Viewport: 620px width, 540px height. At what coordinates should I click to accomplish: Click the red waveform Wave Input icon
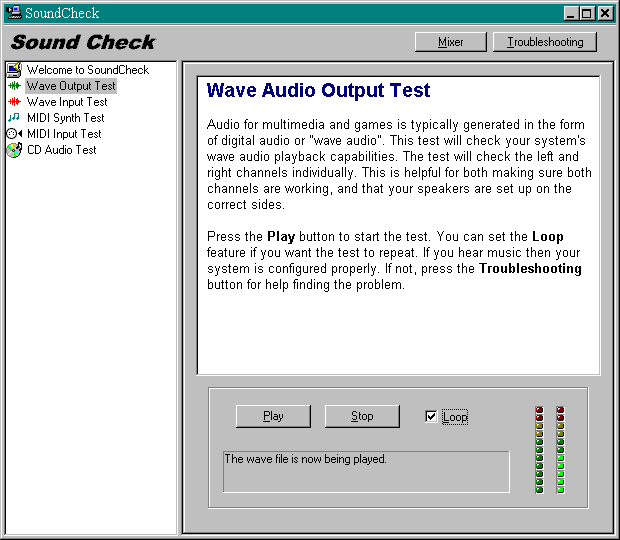tap(14, 102)
